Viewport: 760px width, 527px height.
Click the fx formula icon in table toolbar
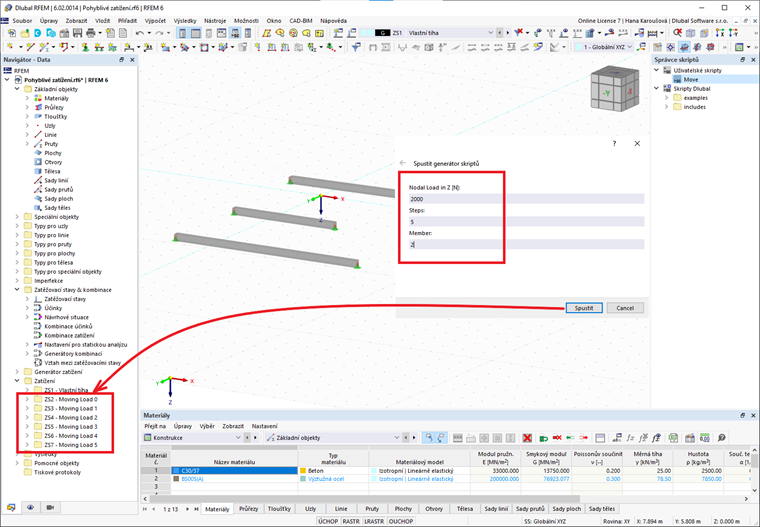[630, 438]
